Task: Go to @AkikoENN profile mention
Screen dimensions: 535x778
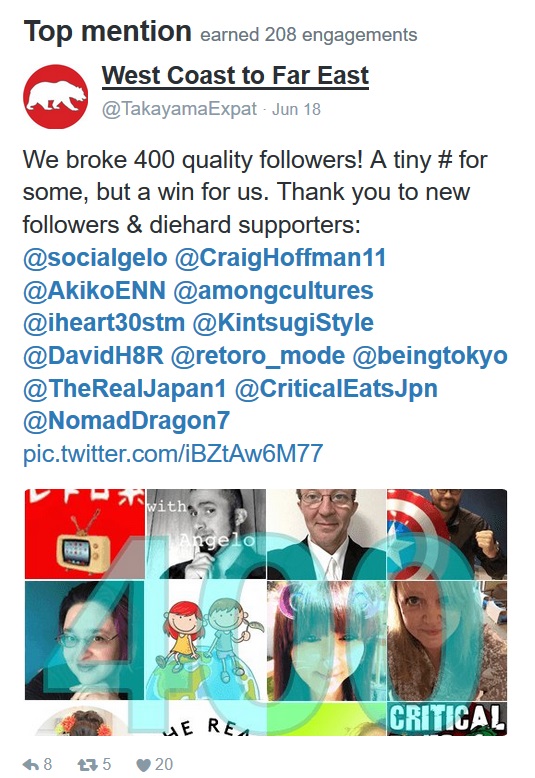Action: pyautogui.click(x=94, y=290)
